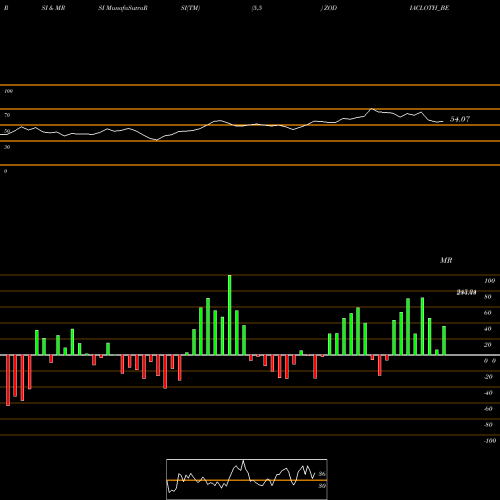This screenshot has width=500, height=500.
Task: Click the RSI axis label 70
Action: click(7, 115)
